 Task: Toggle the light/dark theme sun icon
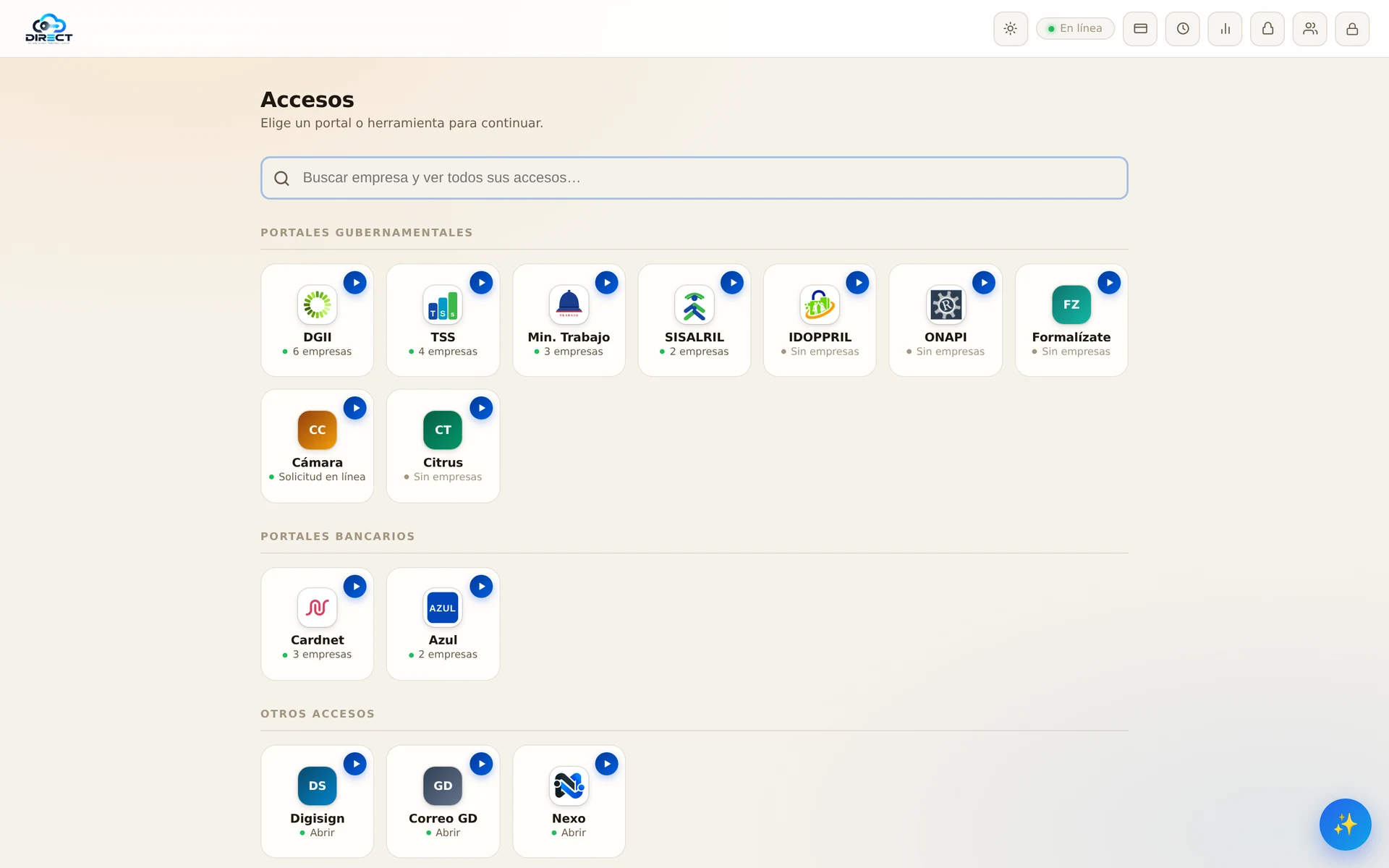click(1010, 29)
